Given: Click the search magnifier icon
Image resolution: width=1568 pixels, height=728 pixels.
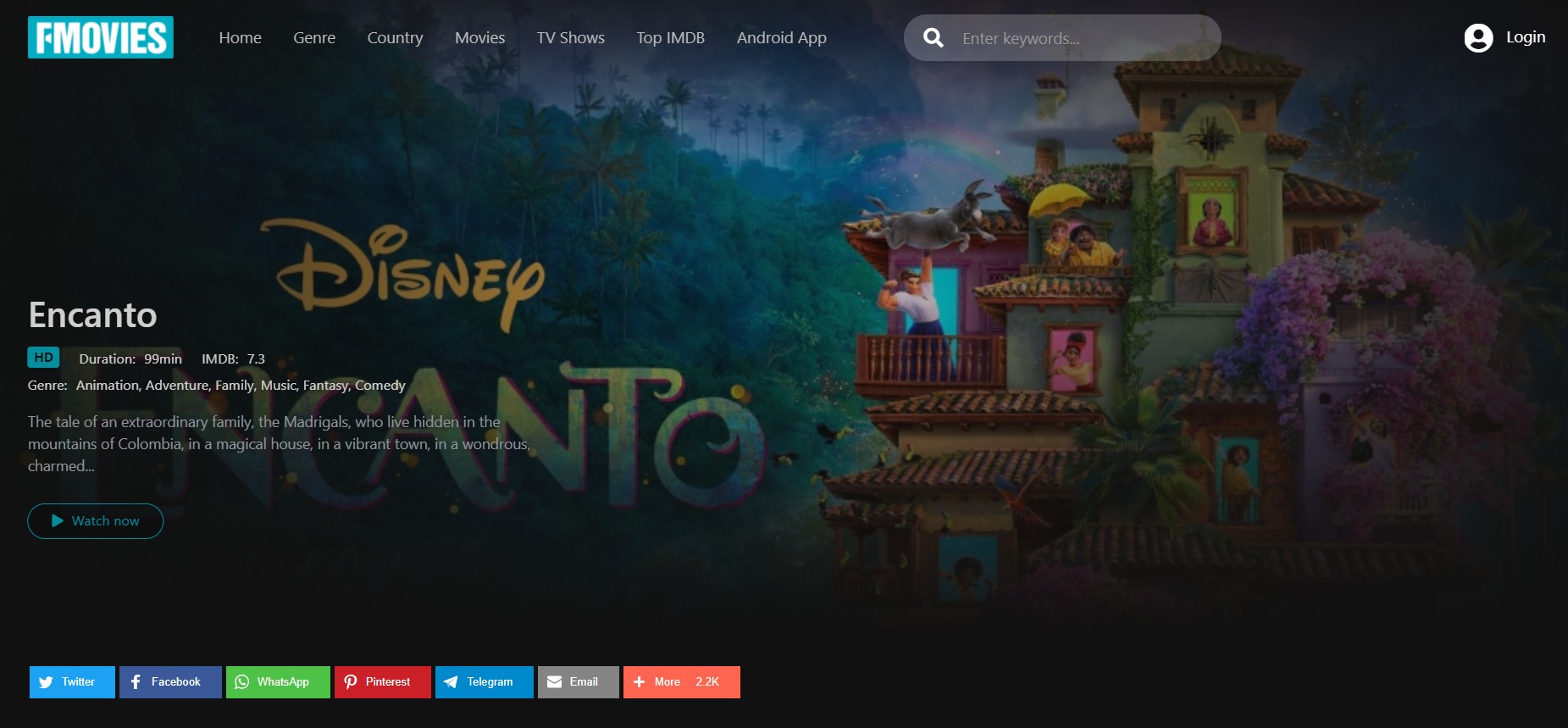Looking at the screenshot, I should pos(933,37).
